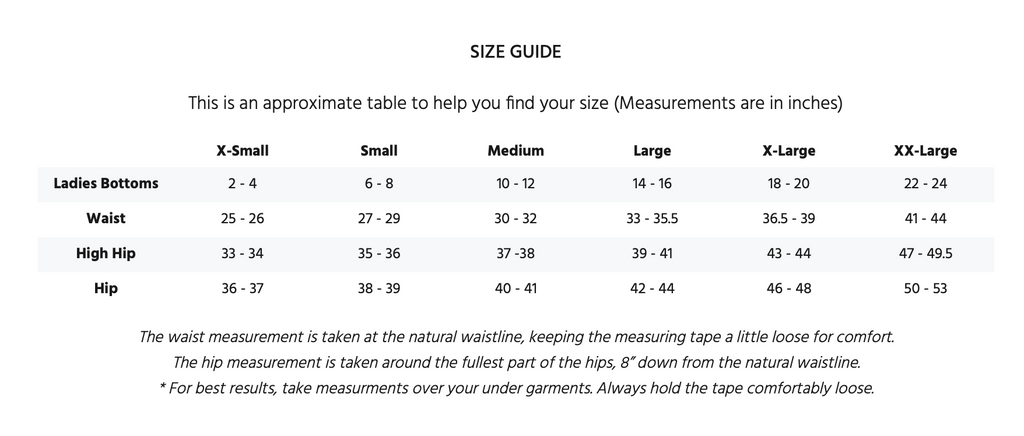Click the Waist row label
The image size is (1024, 436).
106,218
